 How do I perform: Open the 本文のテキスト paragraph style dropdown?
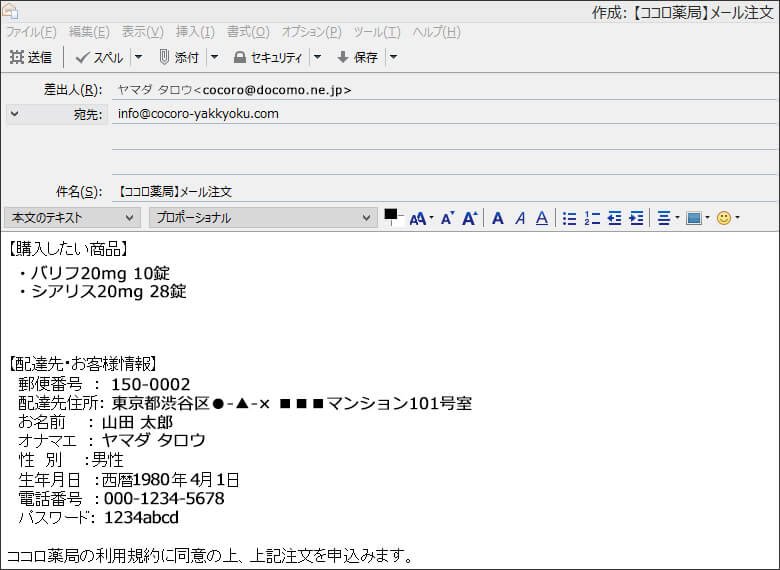73,218
